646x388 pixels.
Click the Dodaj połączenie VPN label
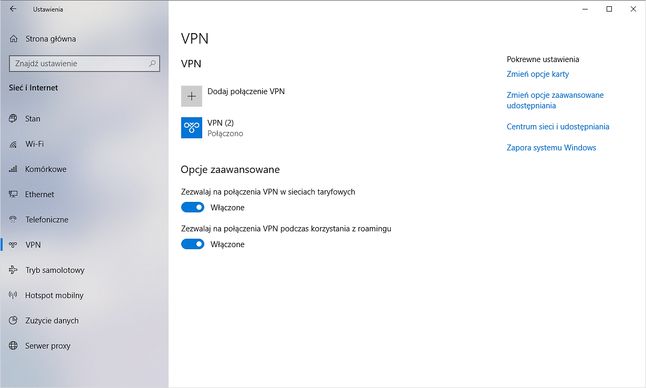click(x=246, y=91)
